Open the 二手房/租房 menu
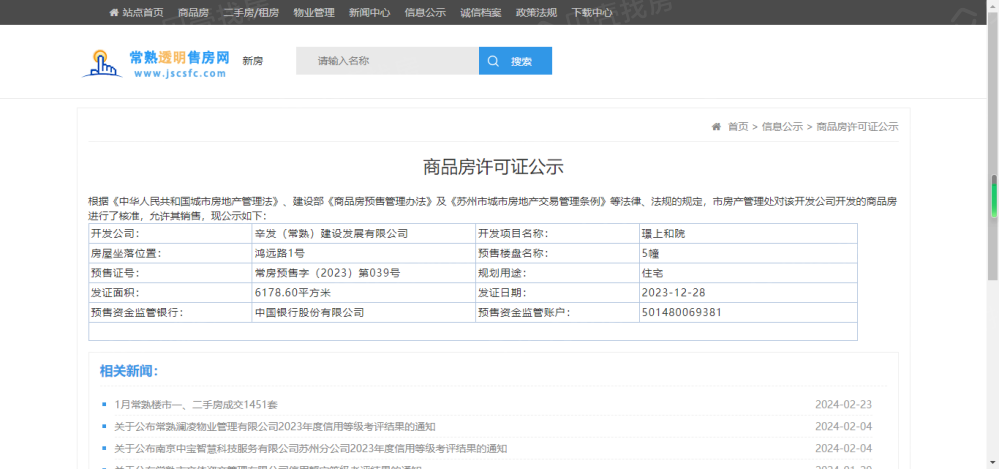Image resolution: width=999 pixels, height=469 pixels. [x=251, y=13]
